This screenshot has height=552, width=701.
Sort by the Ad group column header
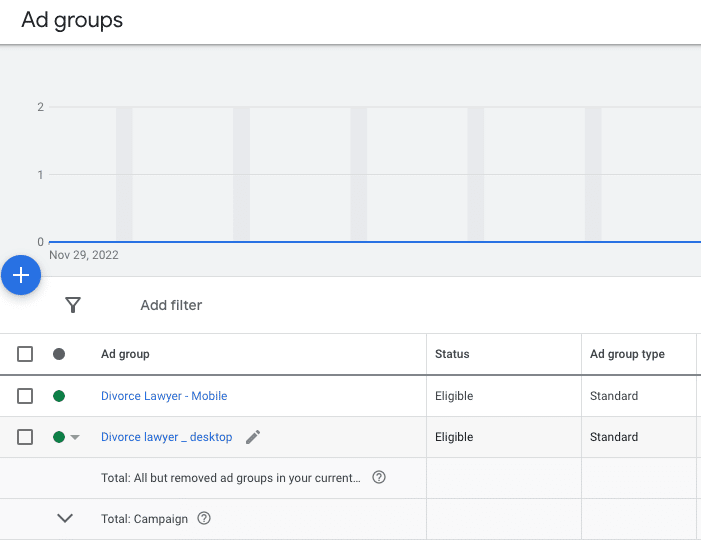click(125, 354)
